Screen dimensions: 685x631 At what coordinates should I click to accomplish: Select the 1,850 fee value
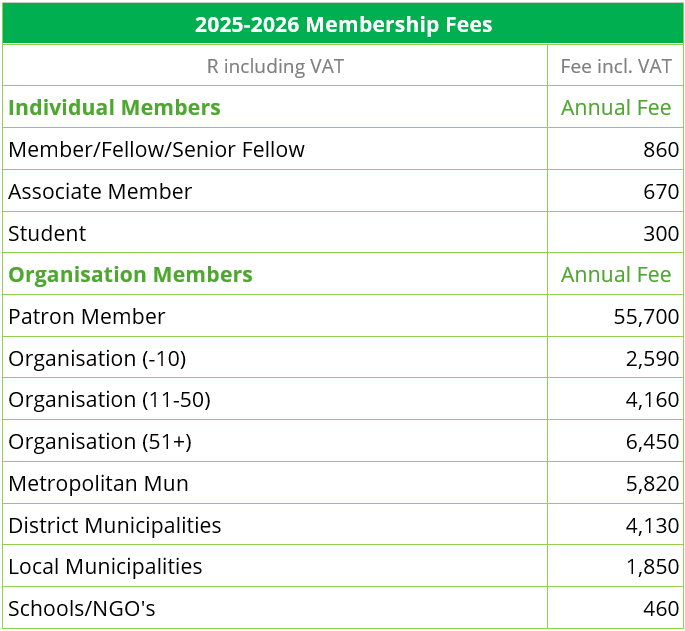pos(653,567)
